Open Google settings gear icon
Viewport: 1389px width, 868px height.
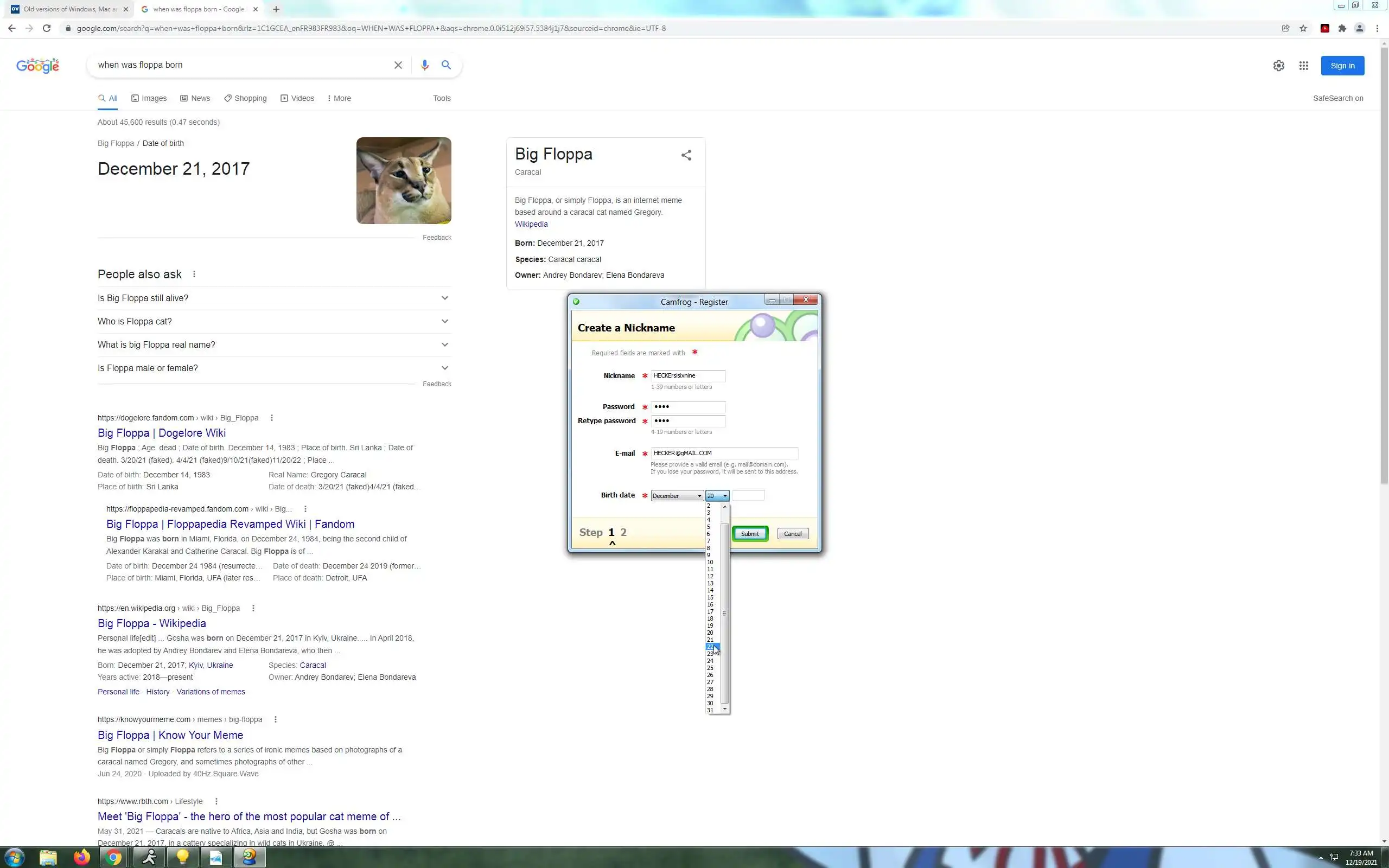coord(1278,66)
